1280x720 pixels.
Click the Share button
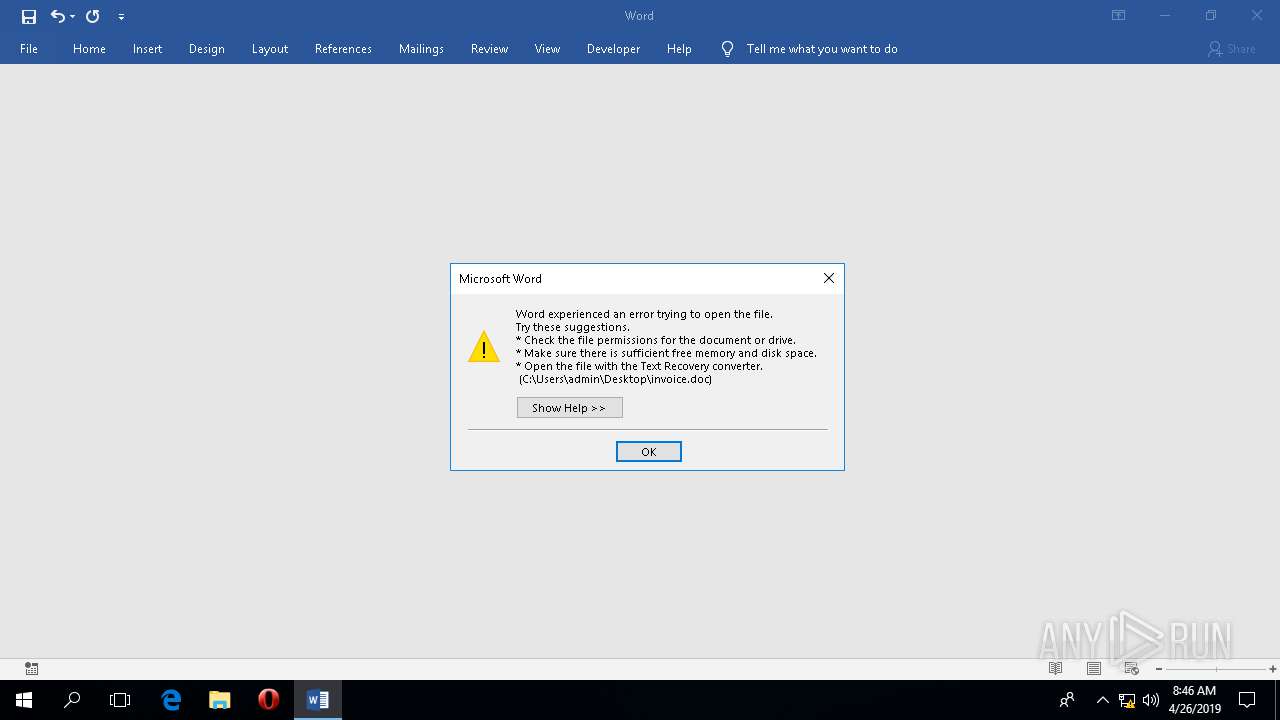pos(1231,49)
